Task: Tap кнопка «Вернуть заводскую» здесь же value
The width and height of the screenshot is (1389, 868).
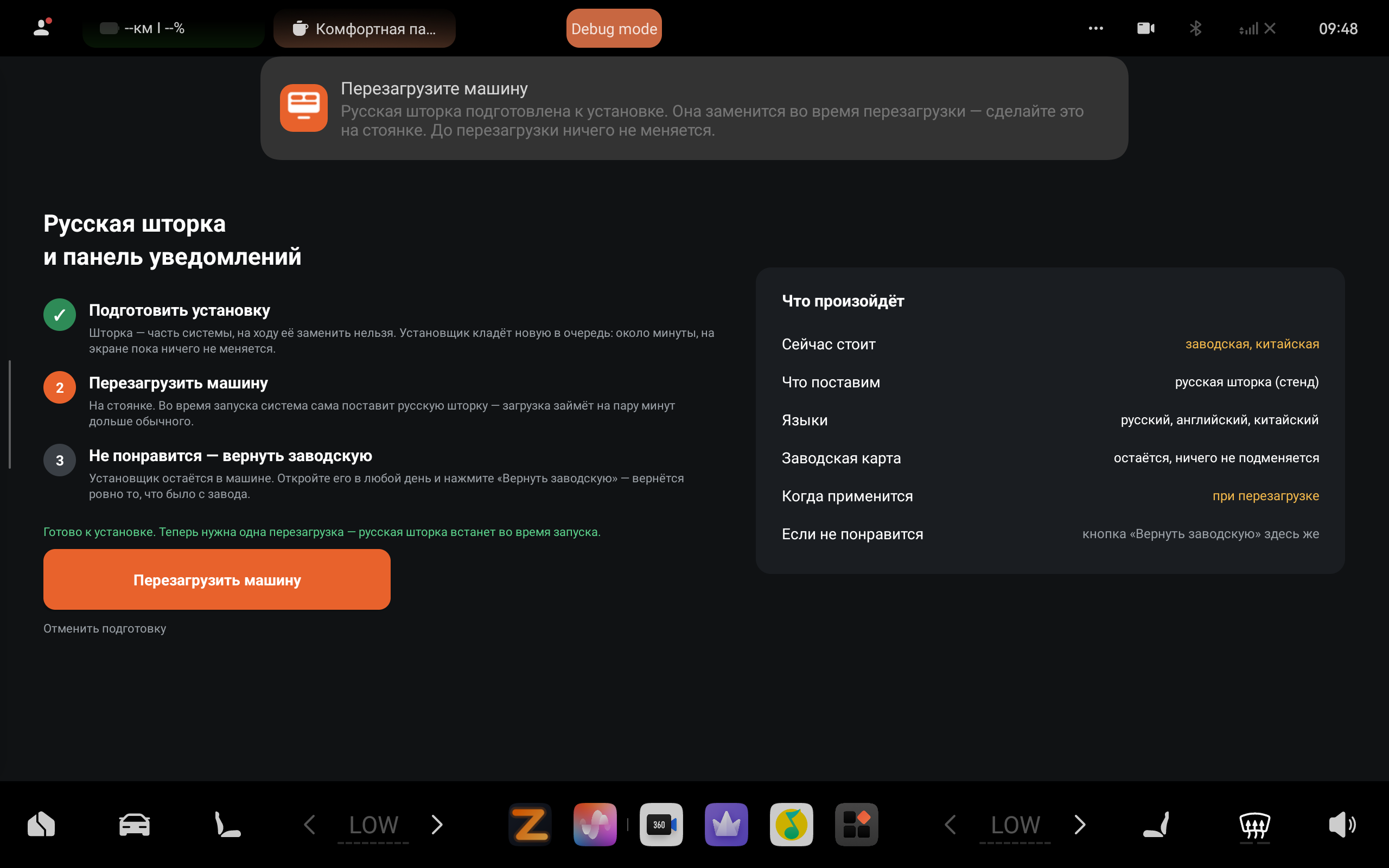Action: 1201,533
